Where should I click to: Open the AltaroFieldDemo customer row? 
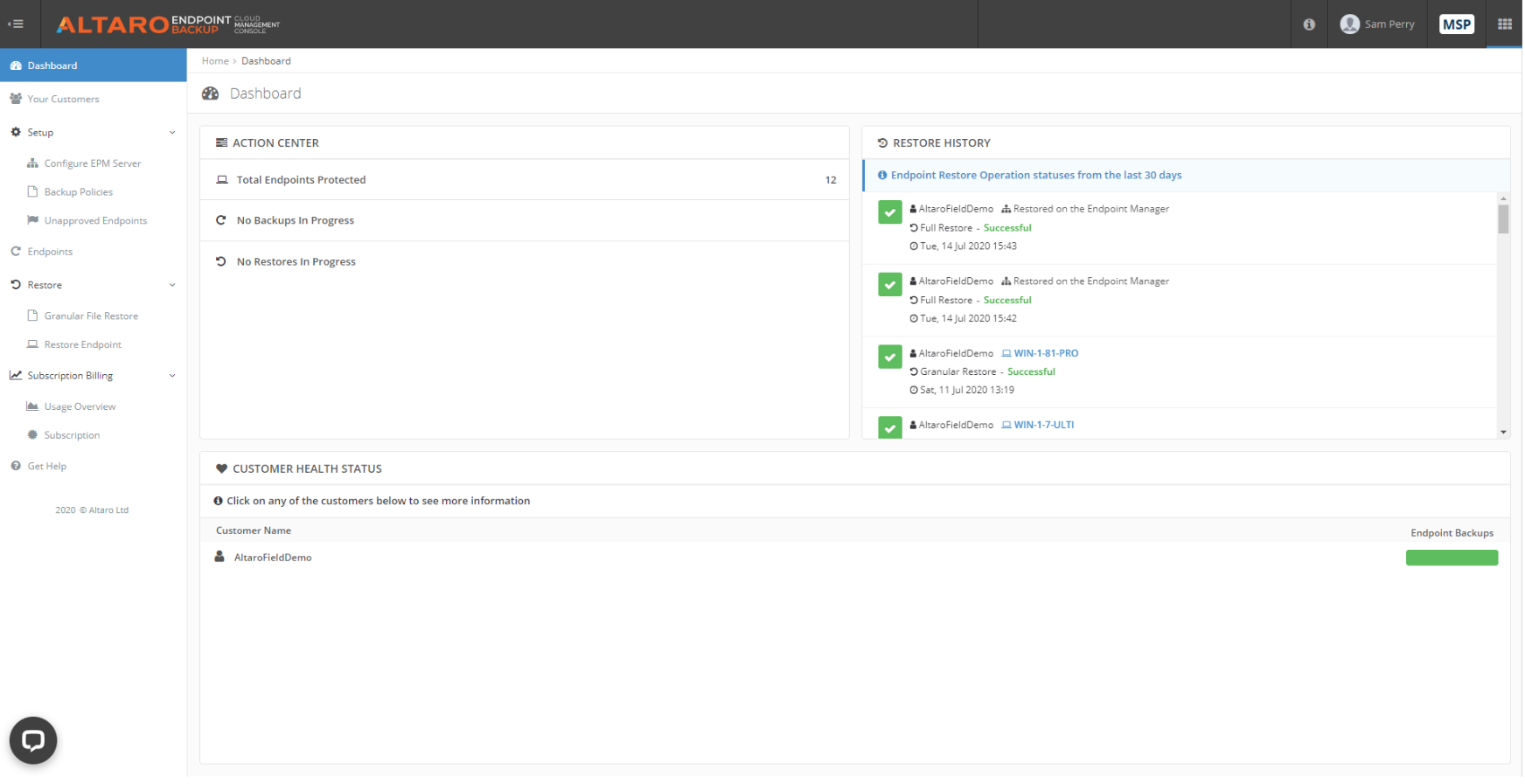click(855, 558)
